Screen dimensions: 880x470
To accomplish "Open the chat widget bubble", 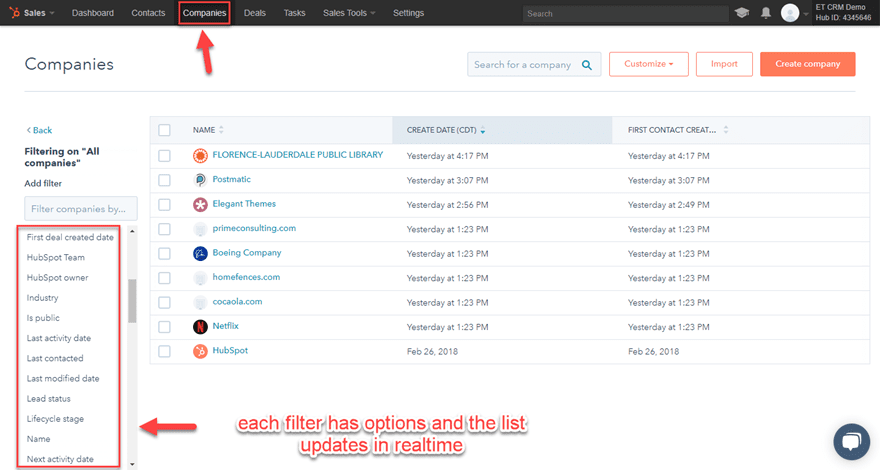I will [x=851, y=441].
